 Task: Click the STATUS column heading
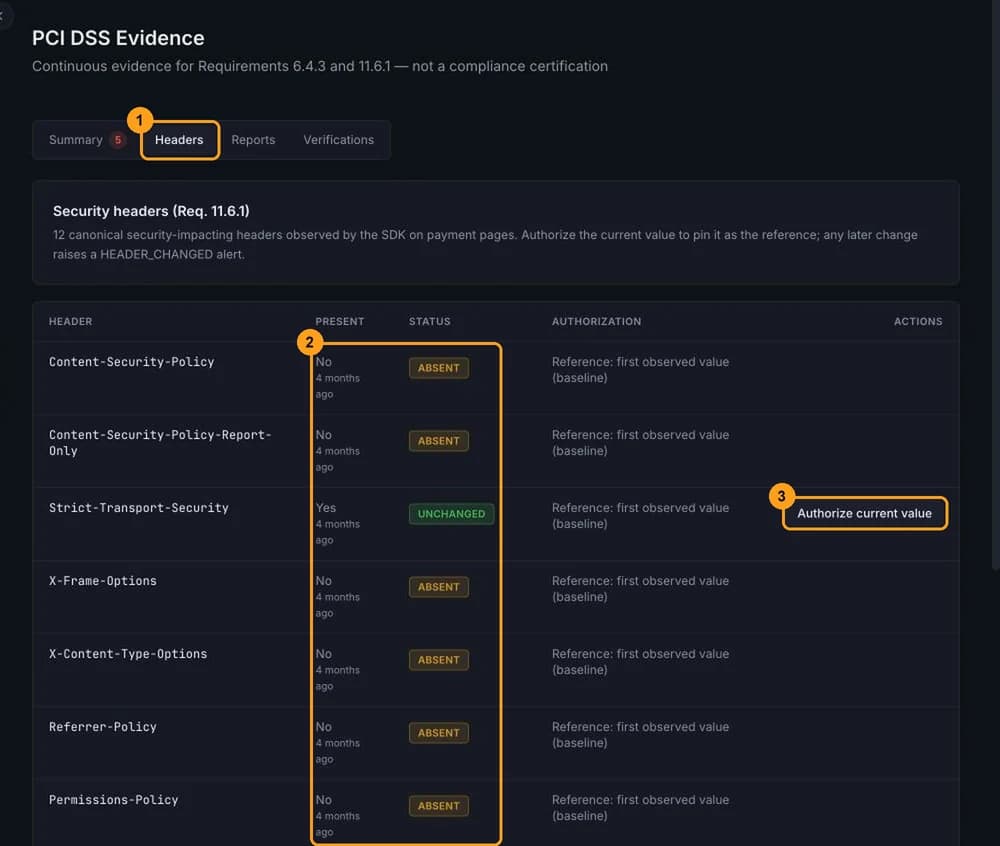(430, 321)
